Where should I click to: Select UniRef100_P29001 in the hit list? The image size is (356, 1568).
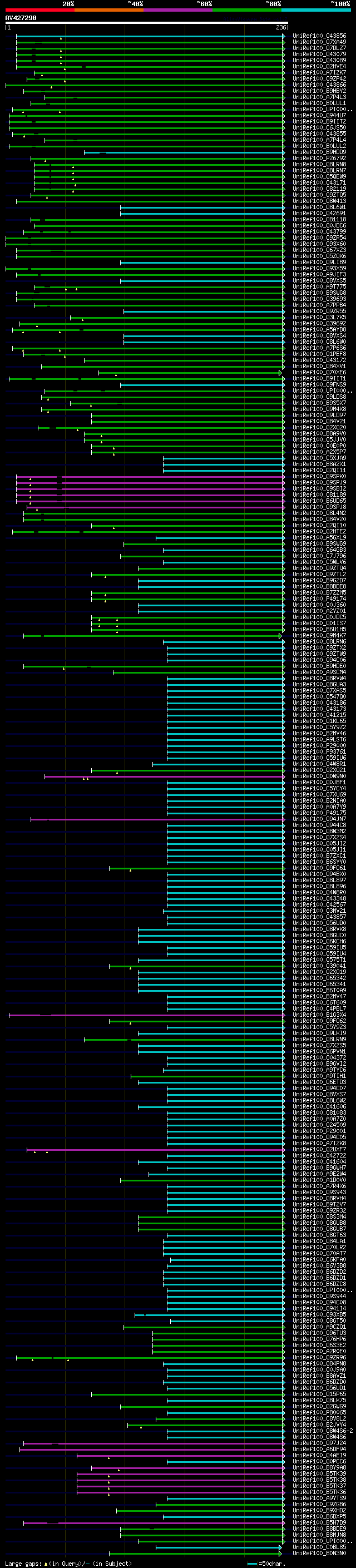tap(319, 1131)
